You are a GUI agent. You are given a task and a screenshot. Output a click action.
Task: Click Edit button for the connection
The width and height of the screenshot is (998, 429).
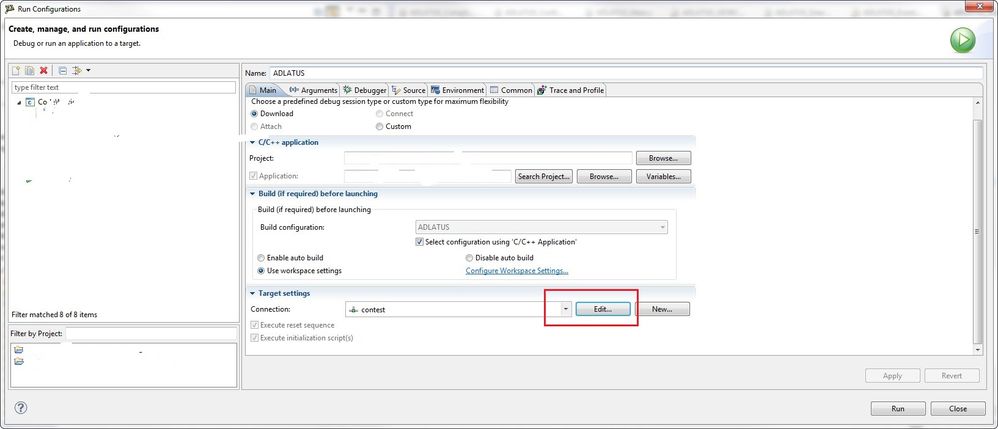603,309
